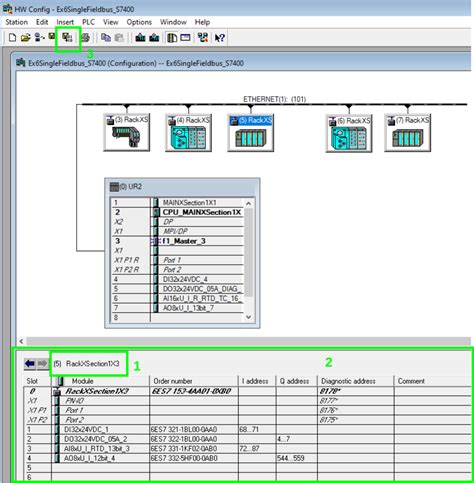
Task: Toggle the hardware catalog toolbar icon
Action: [172, 38]
